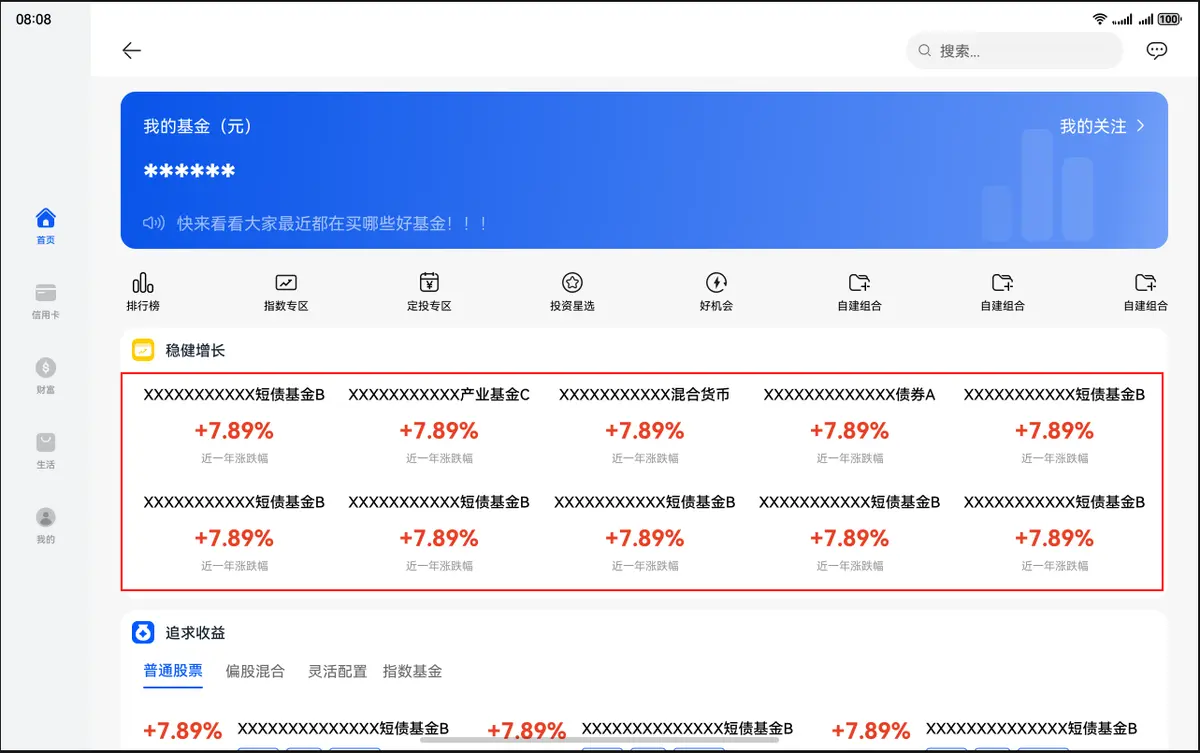1200x753 pixels.
Task: Switch to the 指数基金 tab
Action: point(412,671)
